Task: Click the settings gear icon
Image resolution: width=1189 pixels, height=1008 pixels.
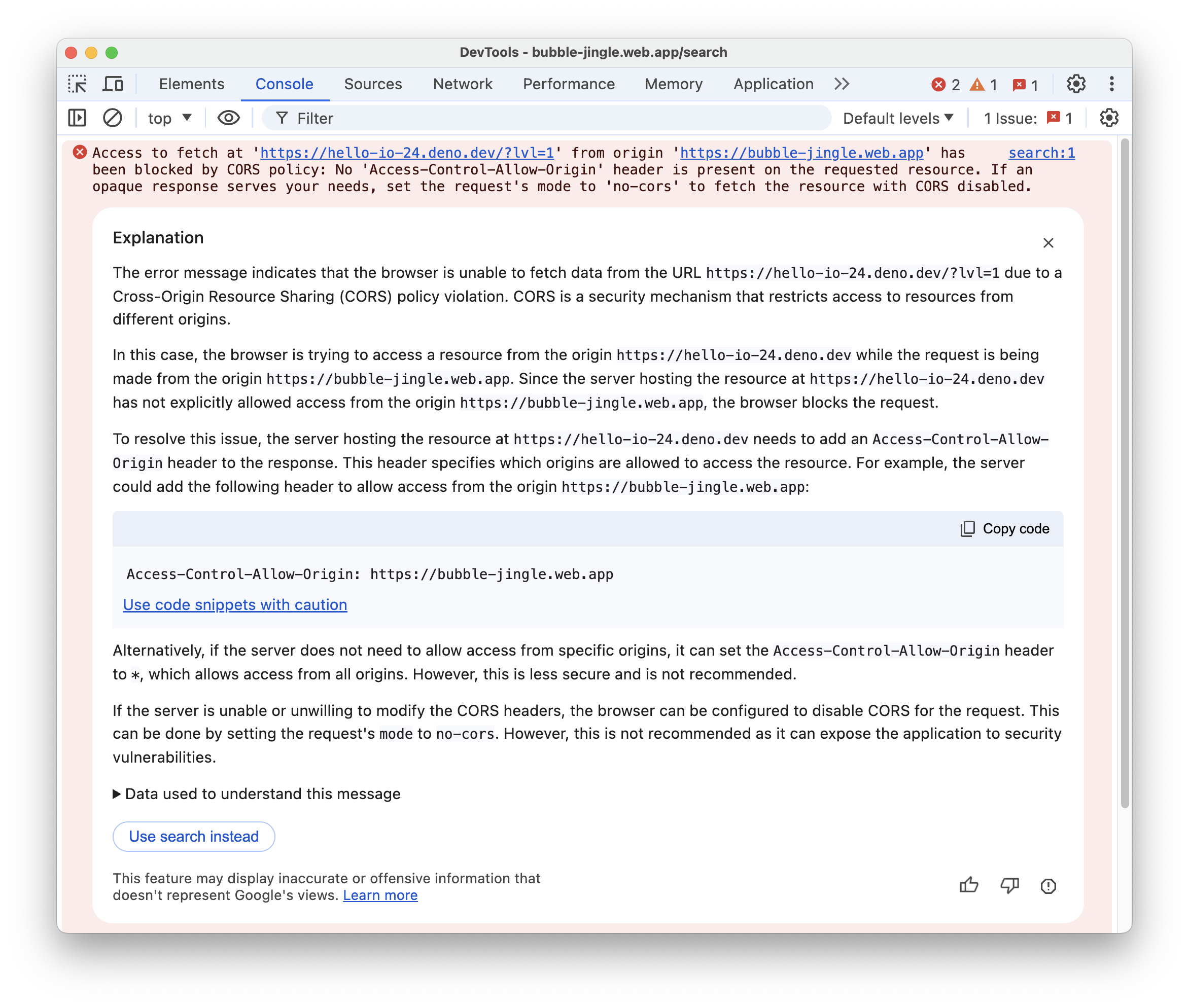Action: tap(1076, 84)
